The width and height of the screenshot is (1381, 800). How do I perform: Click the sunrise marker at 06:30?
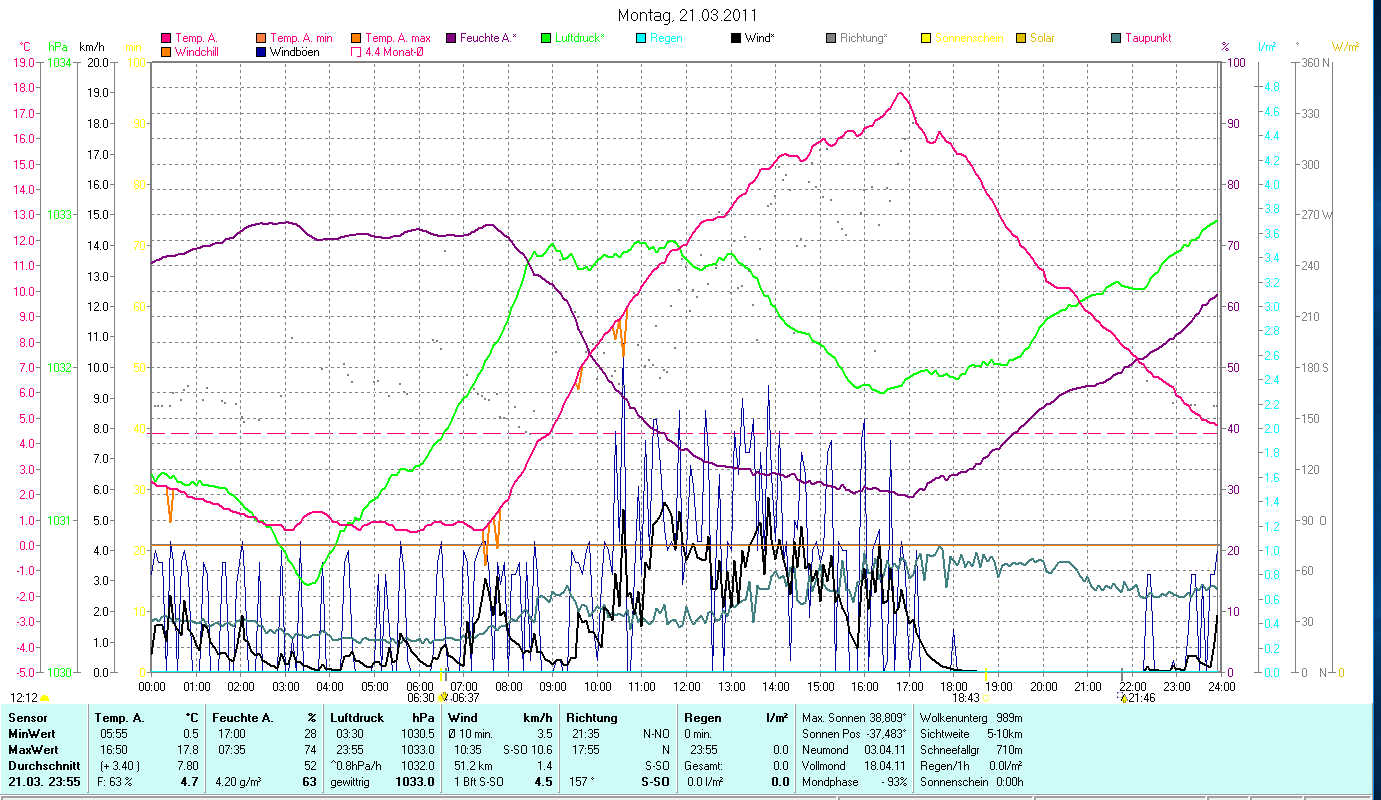pos(442,697)
